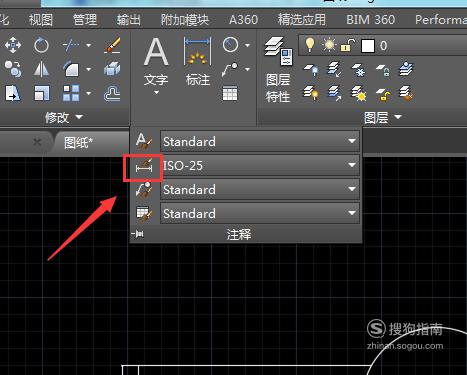467x375 pixels.
Task: Open the BIM 360 ribbon tab
Action: 371,20
